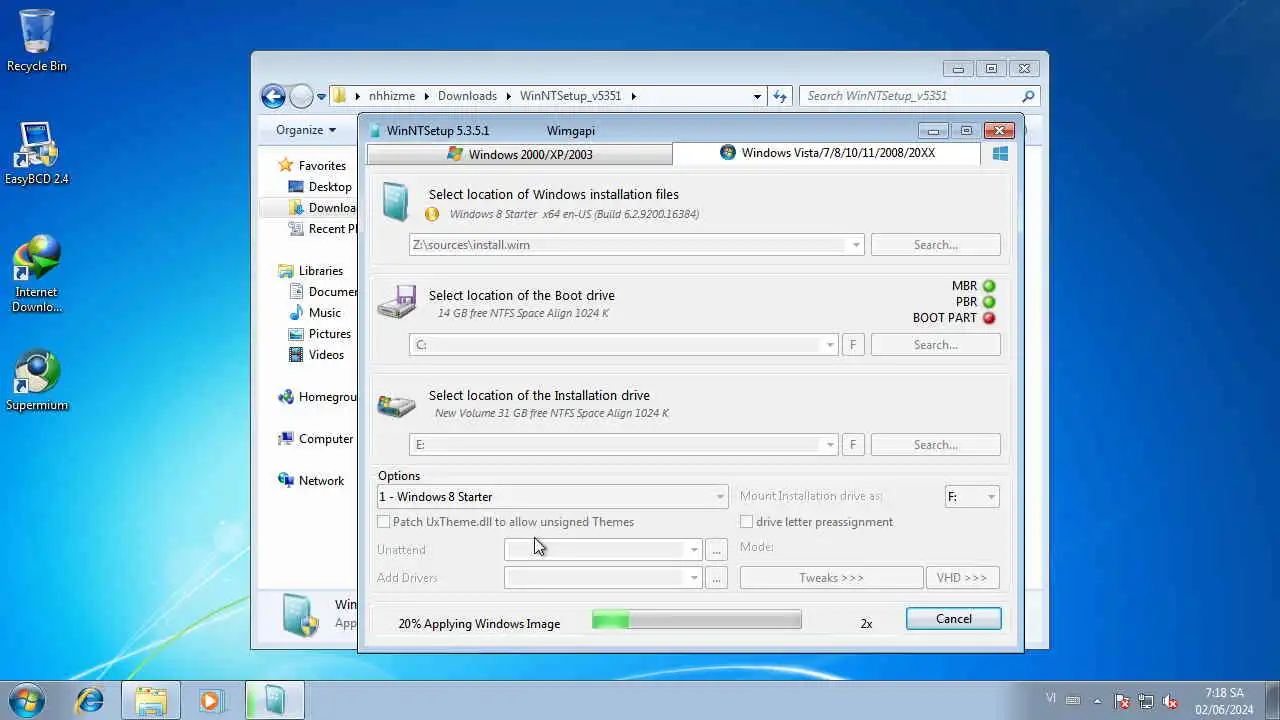Open Windows Media Player taskbar icon
The image size is (1280, 720).
210,700
